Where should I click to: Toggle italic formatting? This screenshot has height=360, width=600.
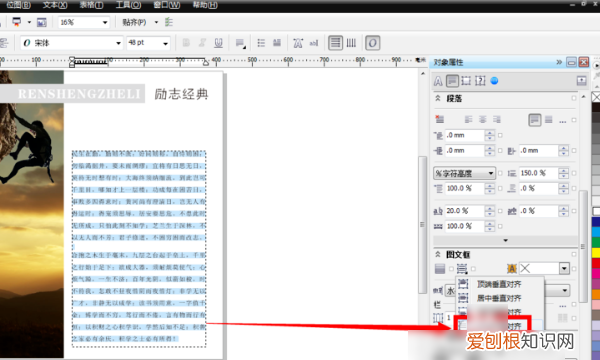pos(202,43)
